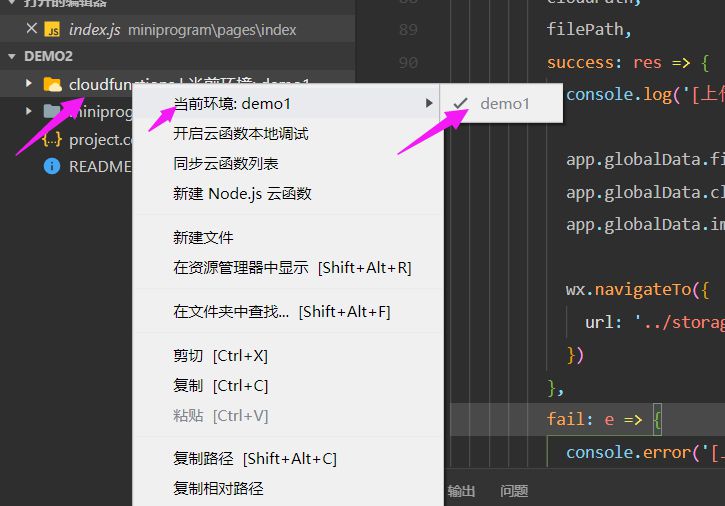Open the 问题 panel tab

click(x=514, y=491)
